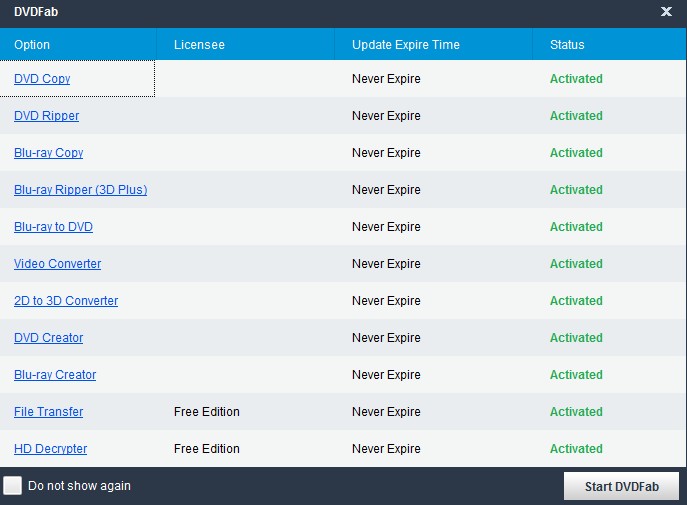Click the Blu-ray Copy link
687x505 pixels.
(49, 153)
